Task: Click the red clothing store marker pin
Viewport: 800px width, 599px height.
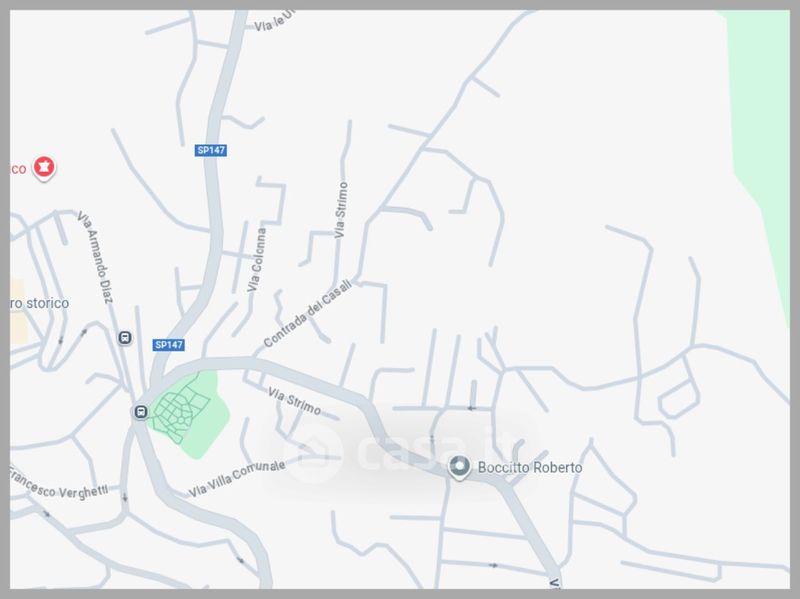Action: click(44, 168)
